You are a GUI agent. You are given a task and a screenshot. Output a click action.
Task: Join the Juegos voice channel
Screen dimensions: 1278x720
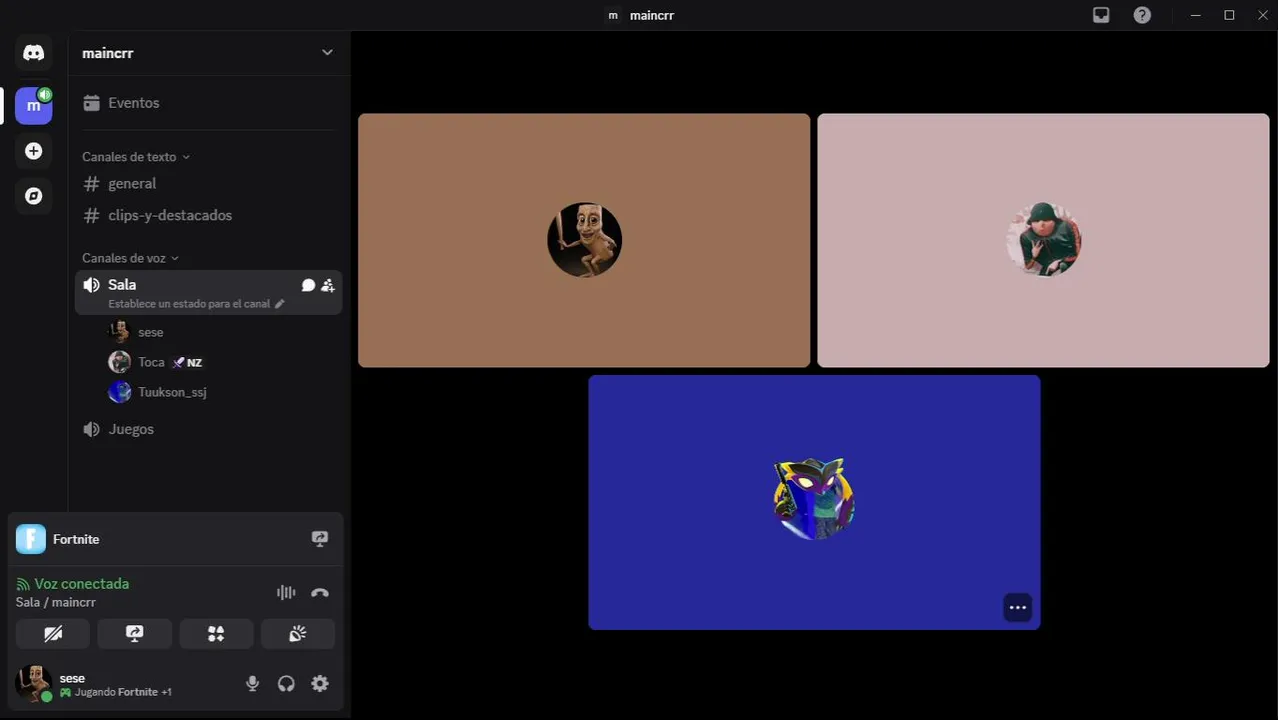[x=209, y=429]
